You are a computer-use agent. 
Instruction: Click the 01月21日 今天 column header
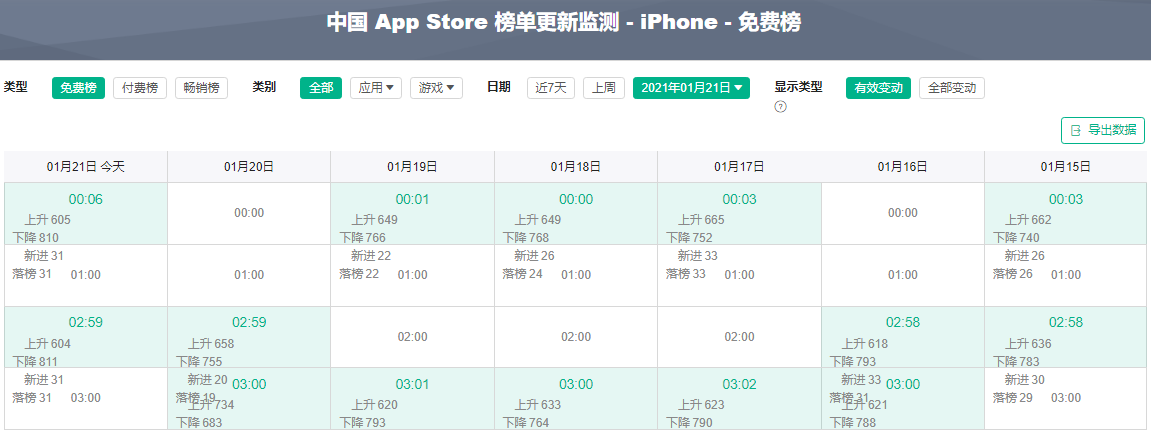click(x=86, y=167)
